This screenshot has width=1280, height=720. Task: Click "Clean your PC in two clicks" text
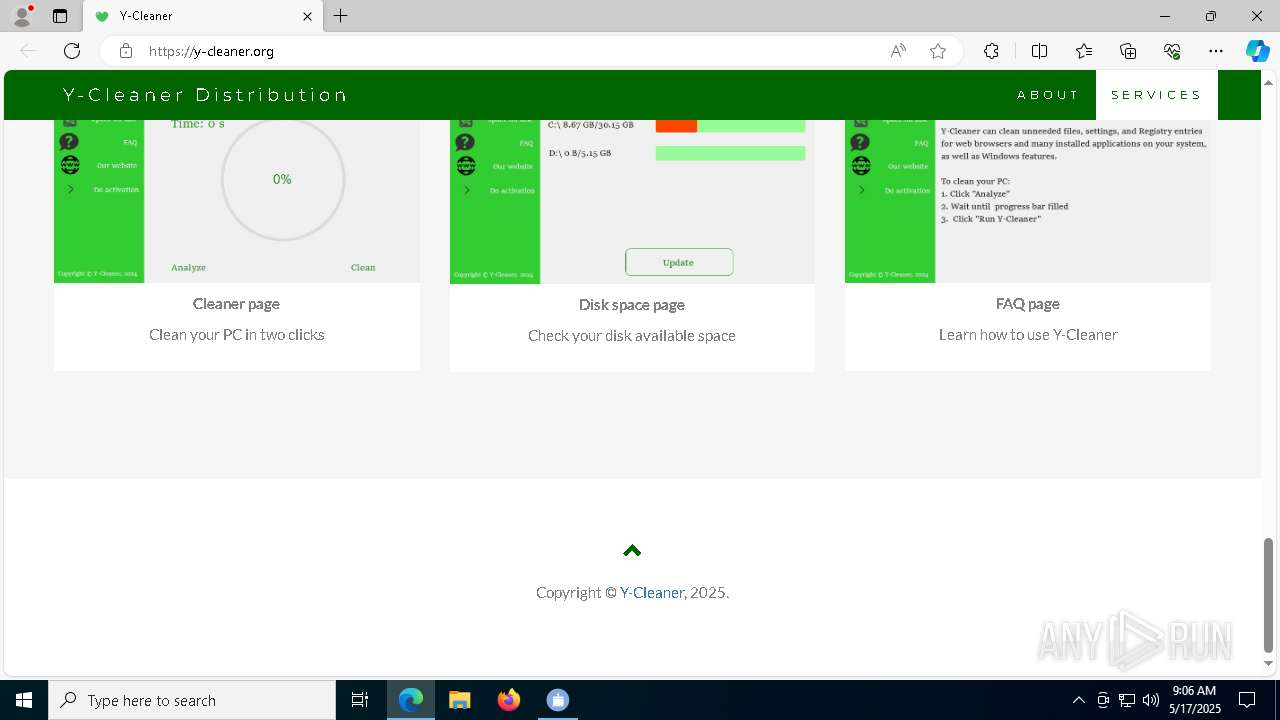(237, 335)
